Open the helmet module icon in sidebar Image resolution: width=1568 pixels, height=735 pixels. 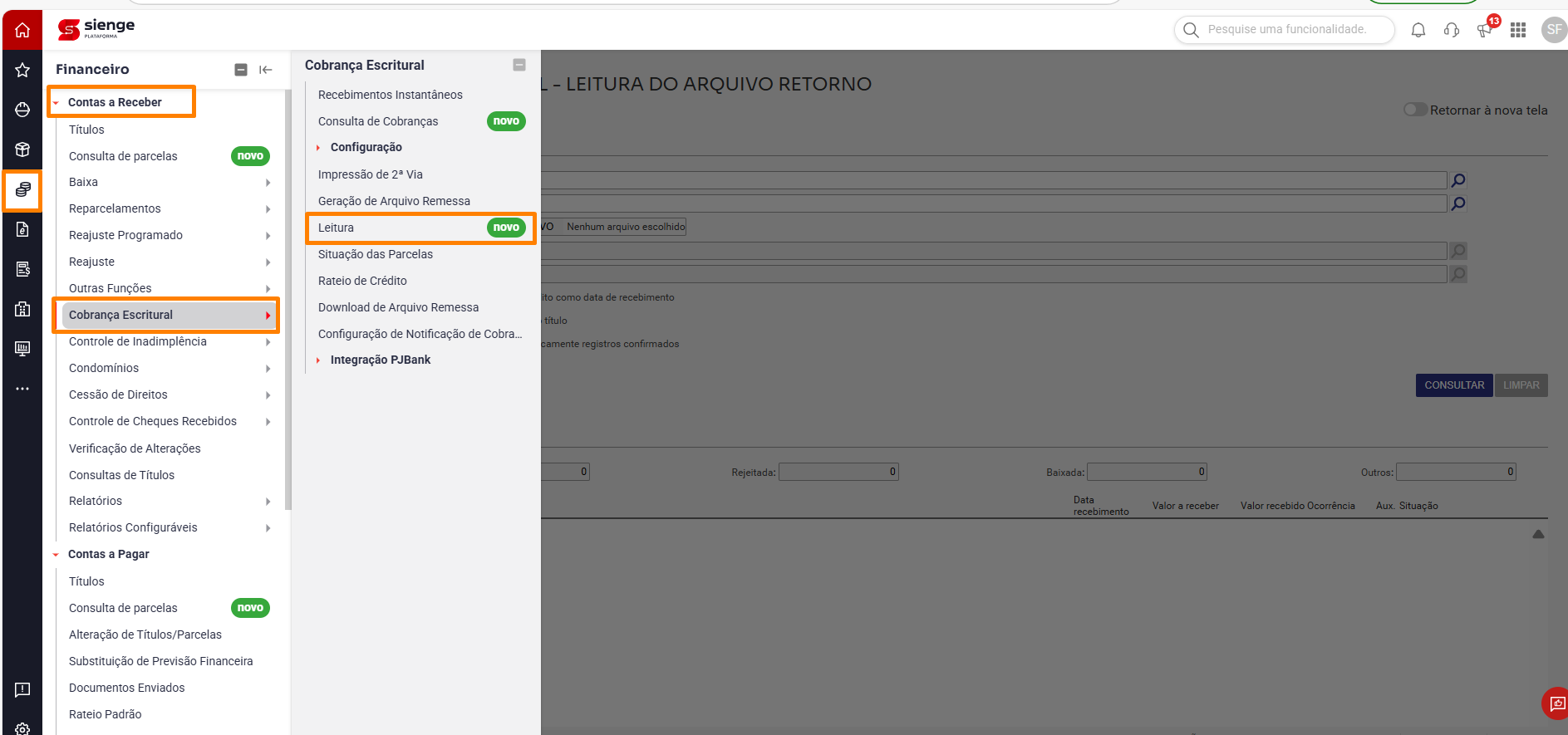[x=22, y=110]
